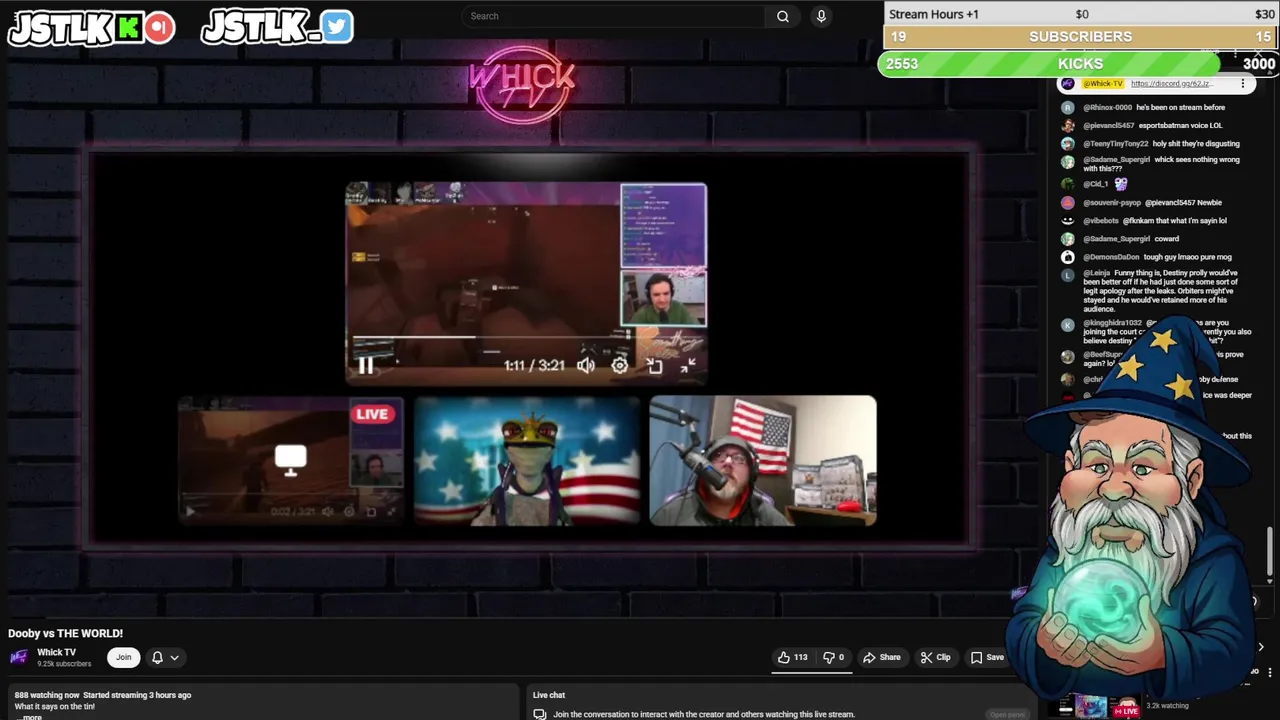Join the Whick TV channel membership
1280x720 pixels.
[123, 657]
